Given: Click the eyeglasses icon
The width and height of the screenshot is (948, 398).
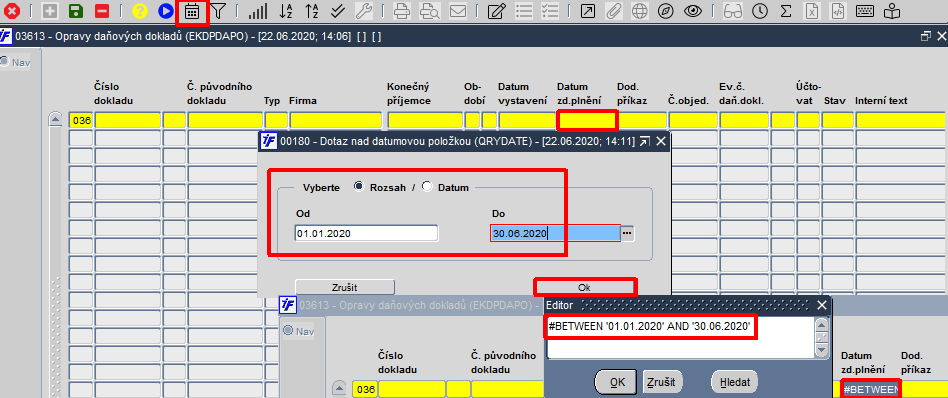Looking at the screenshot, I should click(733, 11).
